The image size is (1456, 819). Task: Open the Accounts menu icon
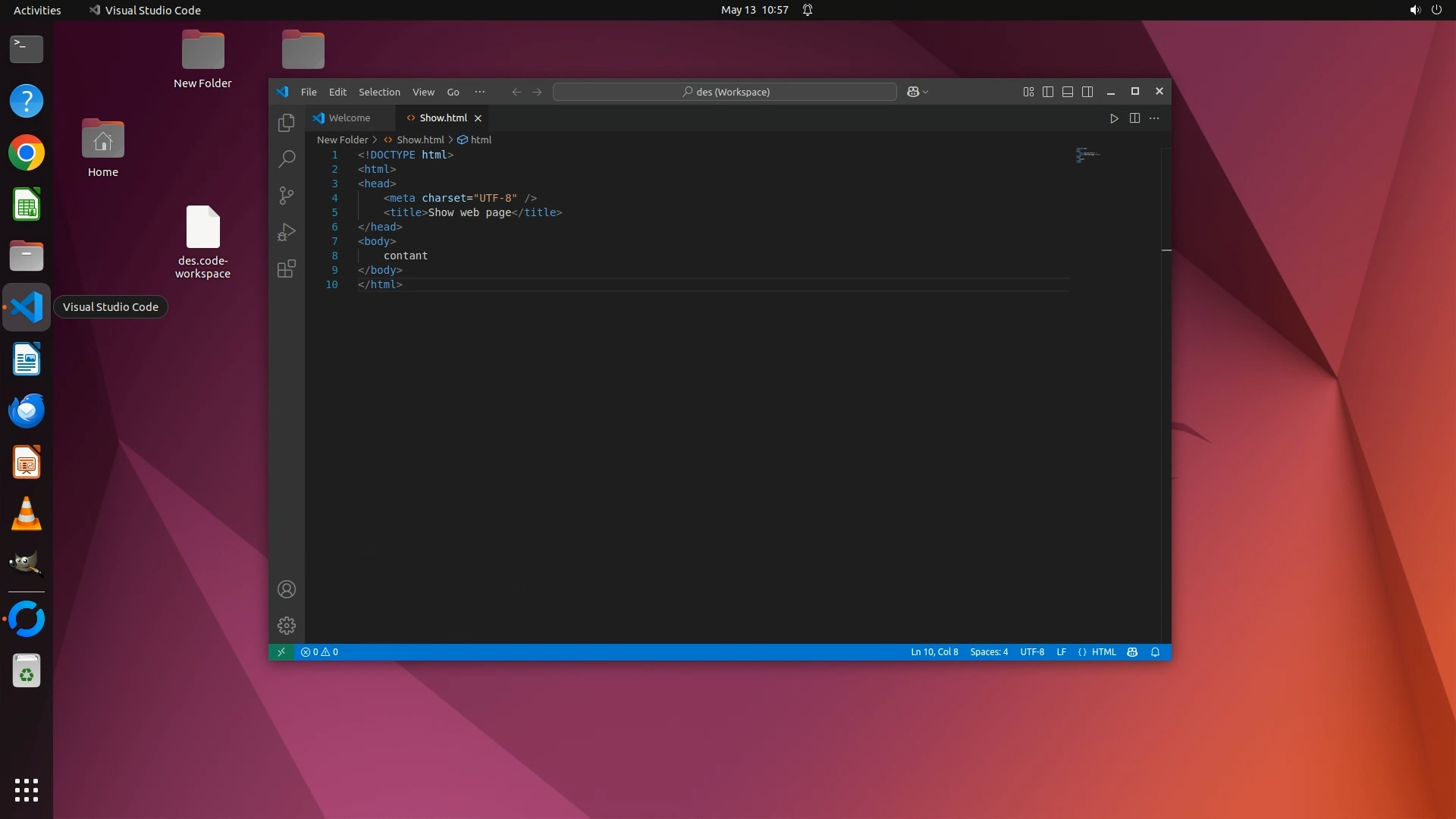click(286, 589)
